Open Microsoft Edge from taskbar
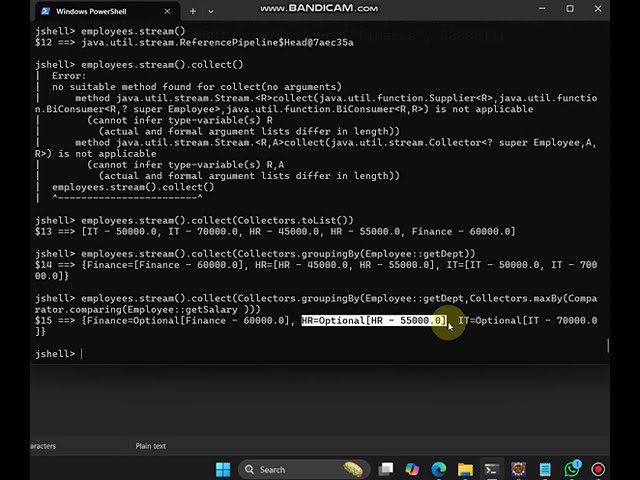640x480 pixels. 439,469
